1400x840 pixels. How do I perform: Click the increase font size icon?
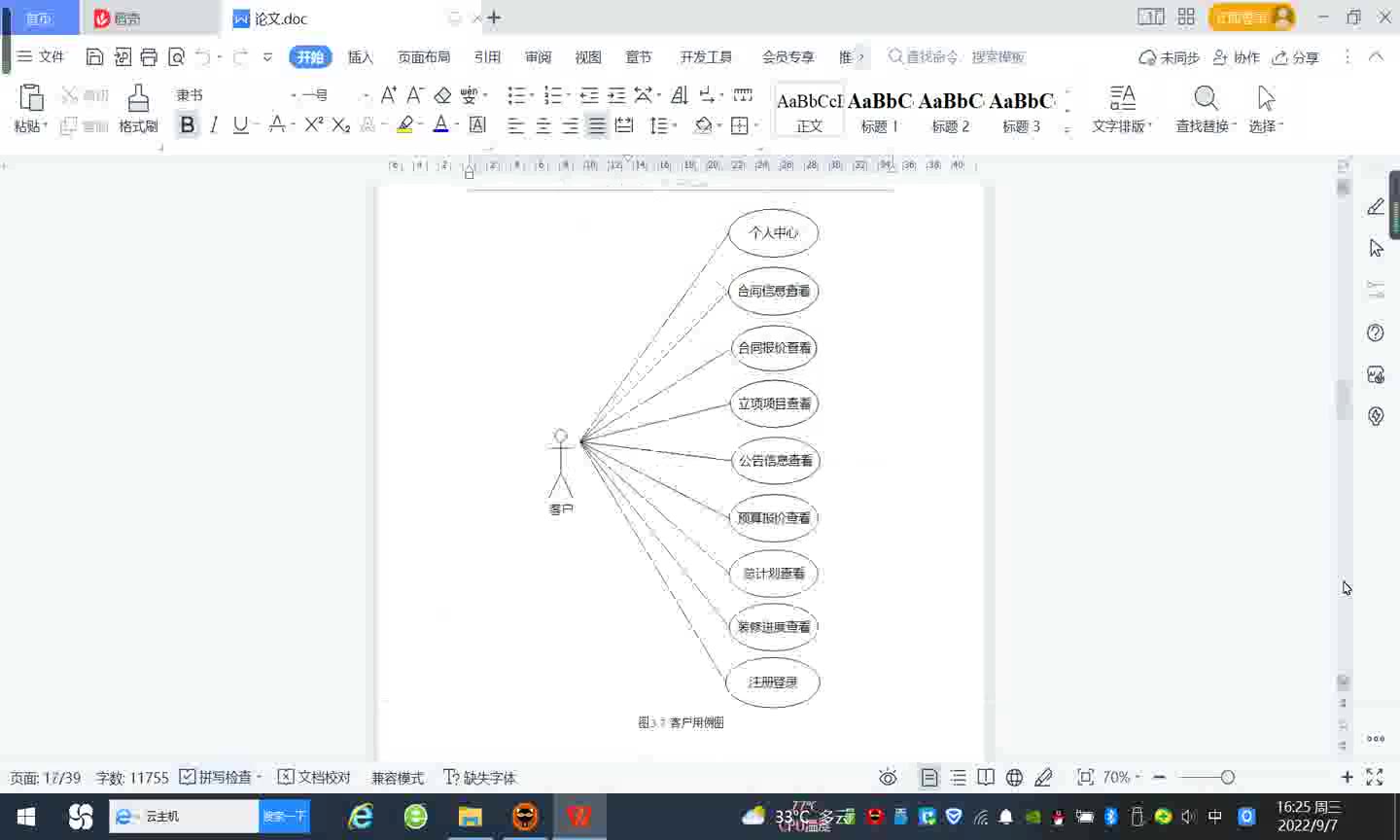click(x=388, y=95)
